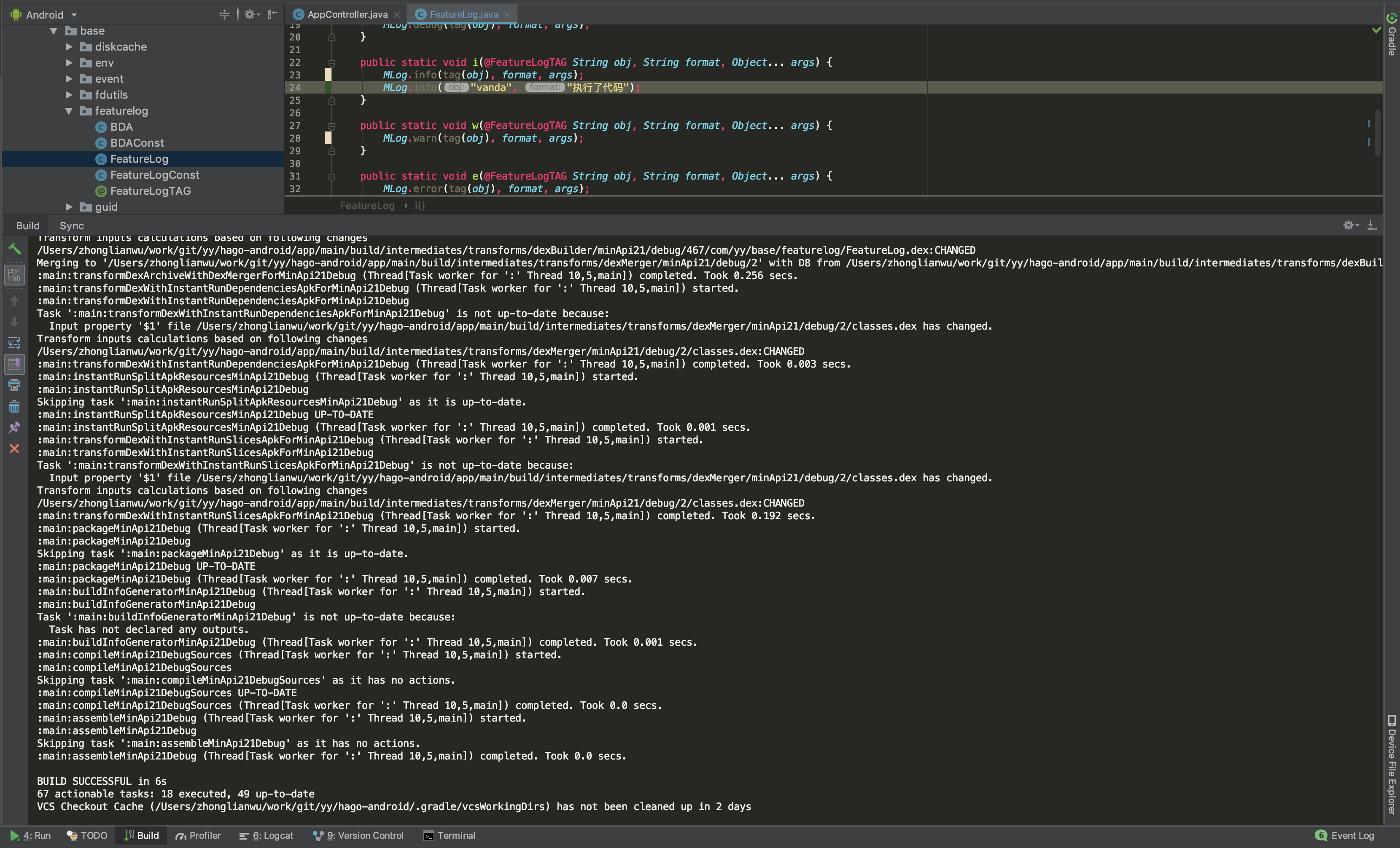The width and height of the screenshot is (1400, 848).
Task: Click the "BUILD SUCCESSFUL in 6s" output line
Action: tap(102, 781)
